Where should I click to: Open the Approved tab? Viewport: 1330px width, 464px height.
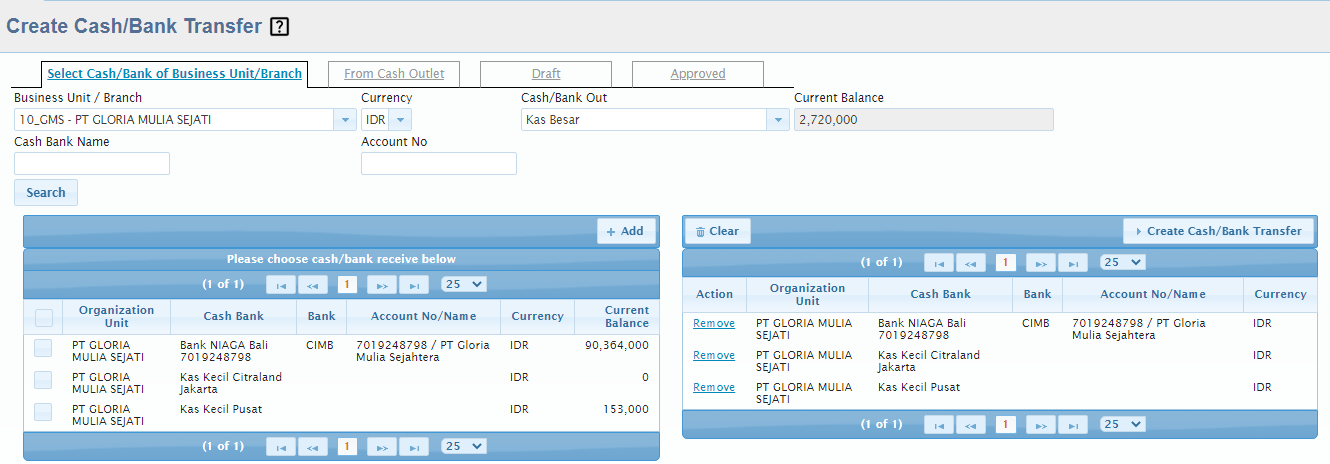click(x=698, y=74)
